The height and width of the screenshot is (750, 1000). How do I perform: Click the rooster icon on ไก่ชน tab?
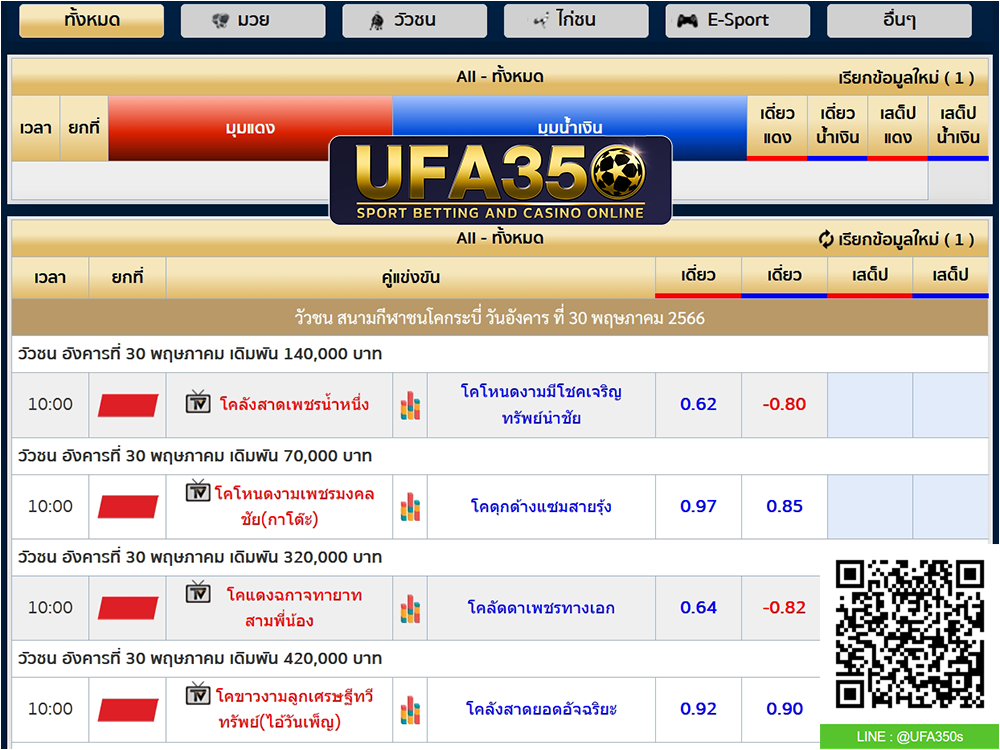point(541,21)
